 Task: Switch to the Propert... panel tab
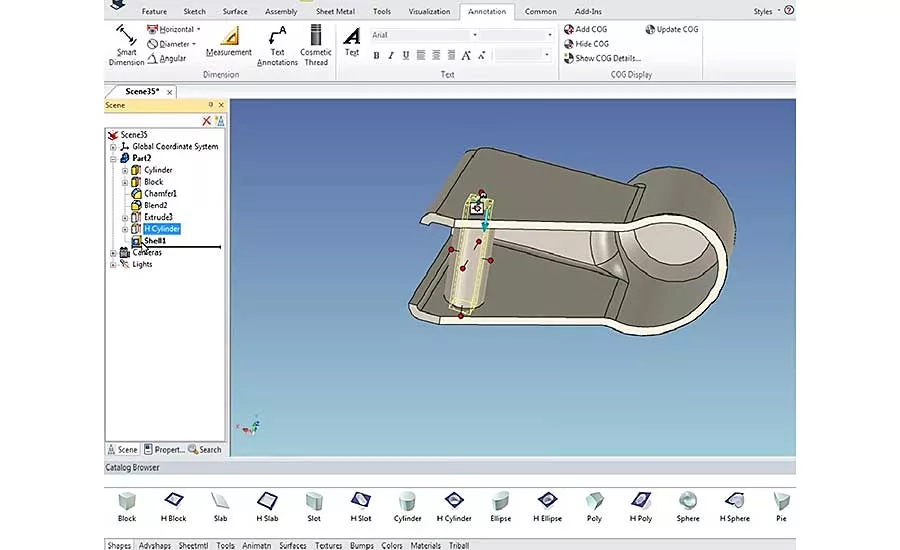(x=164, y=450)
